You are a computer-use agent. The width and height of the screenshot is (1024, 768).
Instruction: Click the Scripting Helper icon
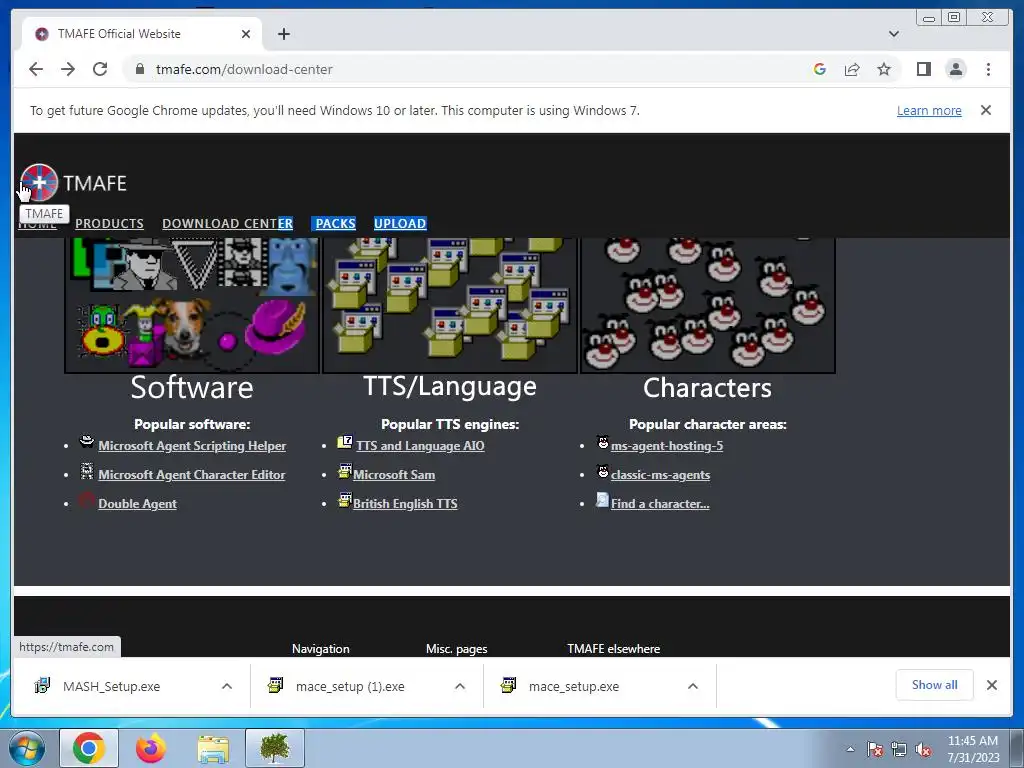click(87, 441)
